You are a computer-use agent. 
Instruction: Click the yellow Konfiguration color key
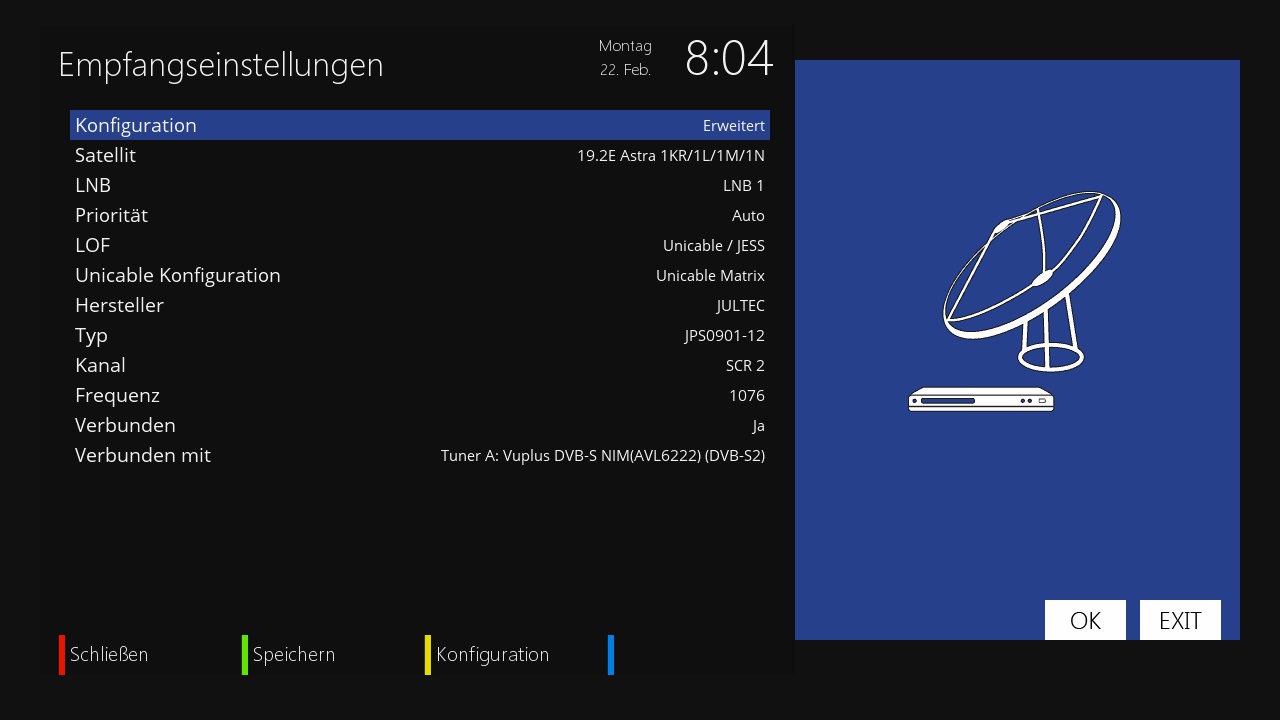(x=488, y=655)
